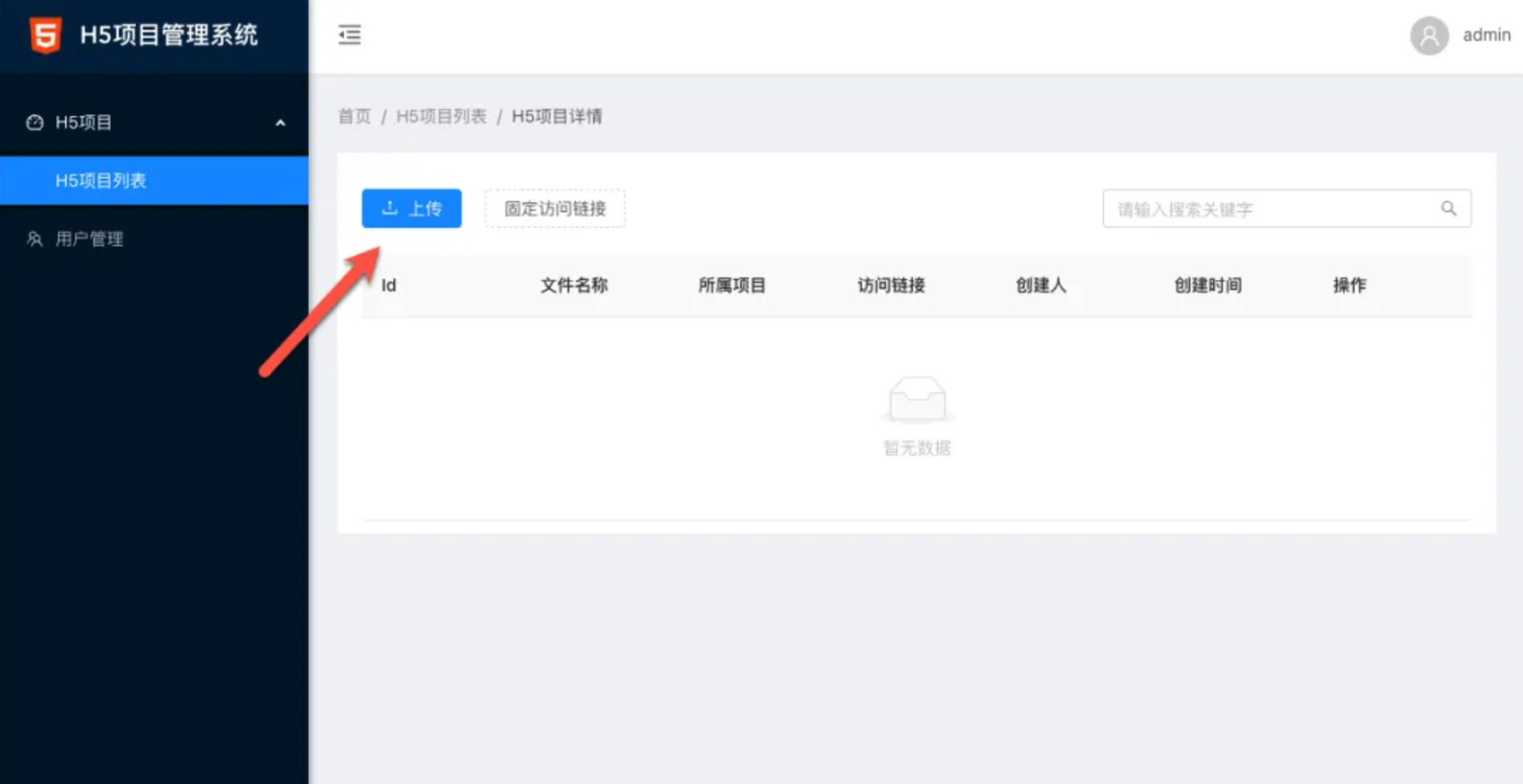Screen dimensions: 1523x784
Task: Click the dashboard icon beside H5项目
Action: (x=35, y=122)
